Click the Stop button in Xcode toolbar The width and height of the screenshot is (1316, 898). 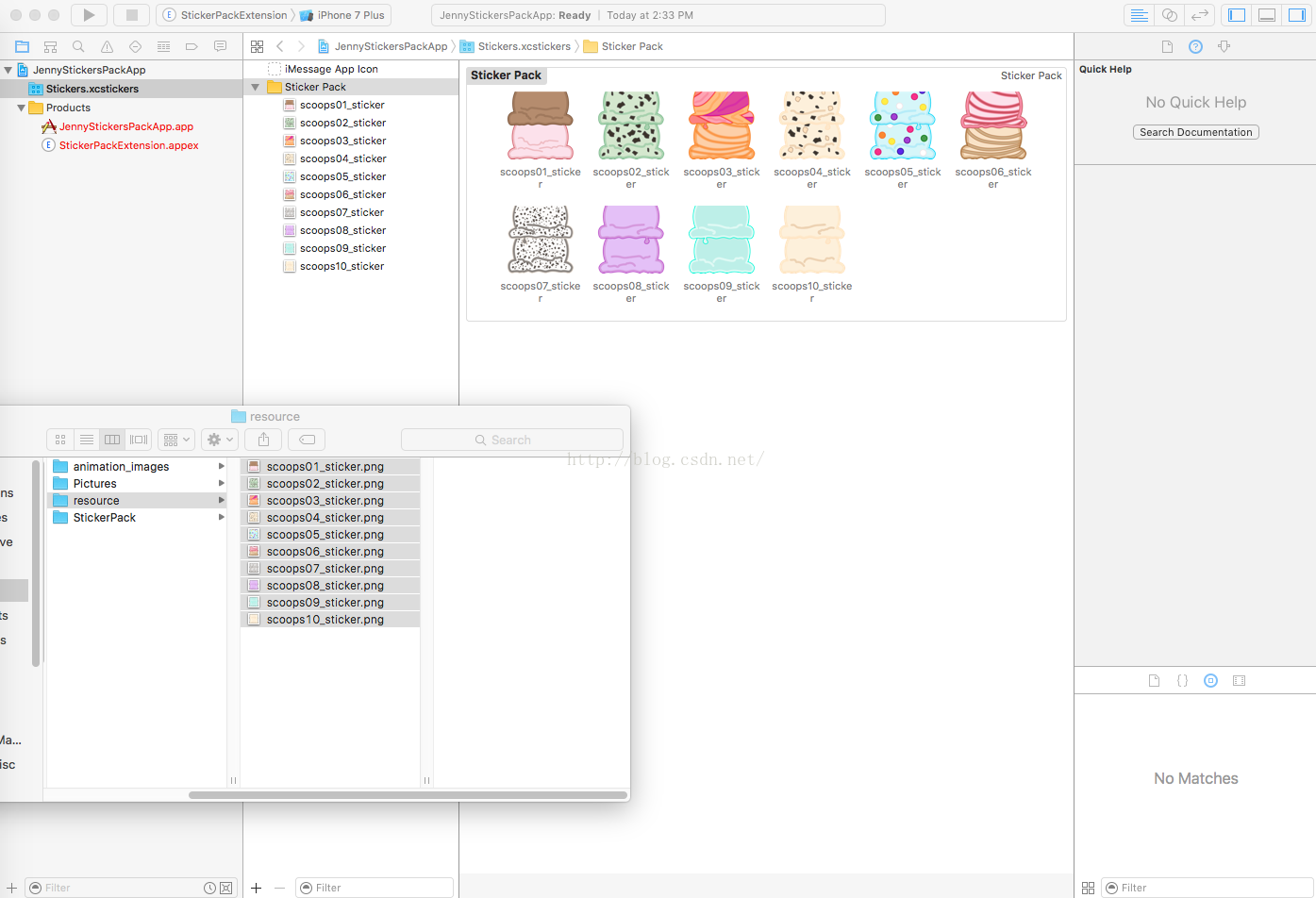(x=132, y=15)
